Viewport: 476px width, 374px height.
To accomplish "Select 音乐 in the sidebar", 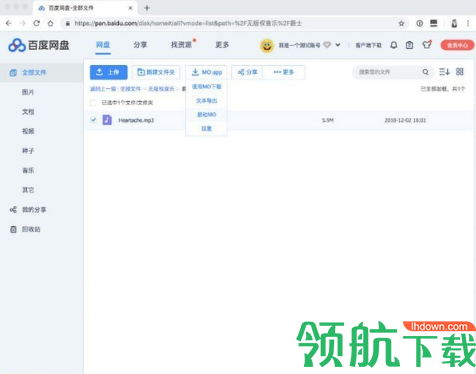I will click(x=28, y=170).
